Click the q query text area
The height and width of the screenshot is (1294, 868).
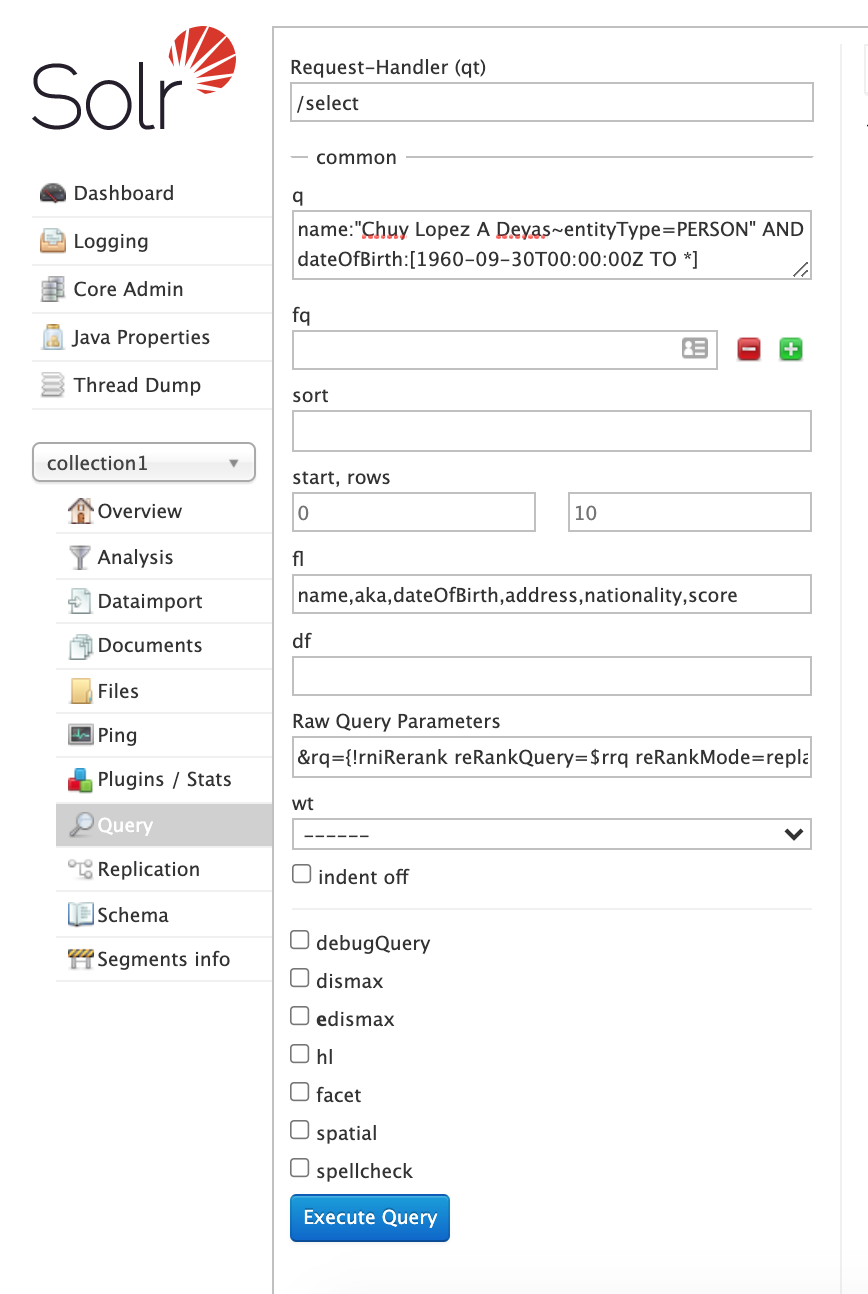click(551, 244)
